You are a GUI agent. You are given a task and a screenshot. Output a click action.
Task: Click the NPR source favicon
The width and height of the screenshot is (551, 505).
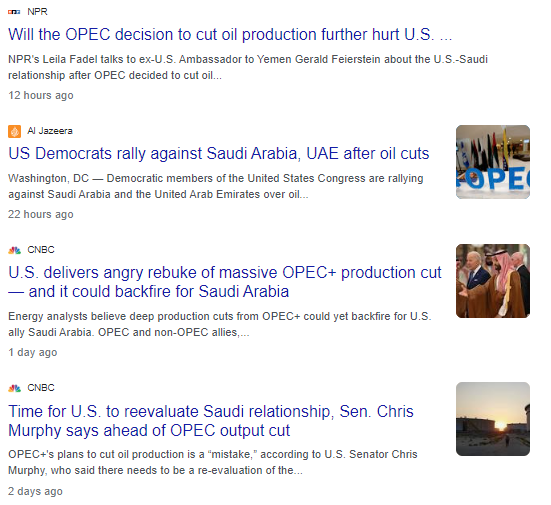pyautogui.click(x=14, y=12)
